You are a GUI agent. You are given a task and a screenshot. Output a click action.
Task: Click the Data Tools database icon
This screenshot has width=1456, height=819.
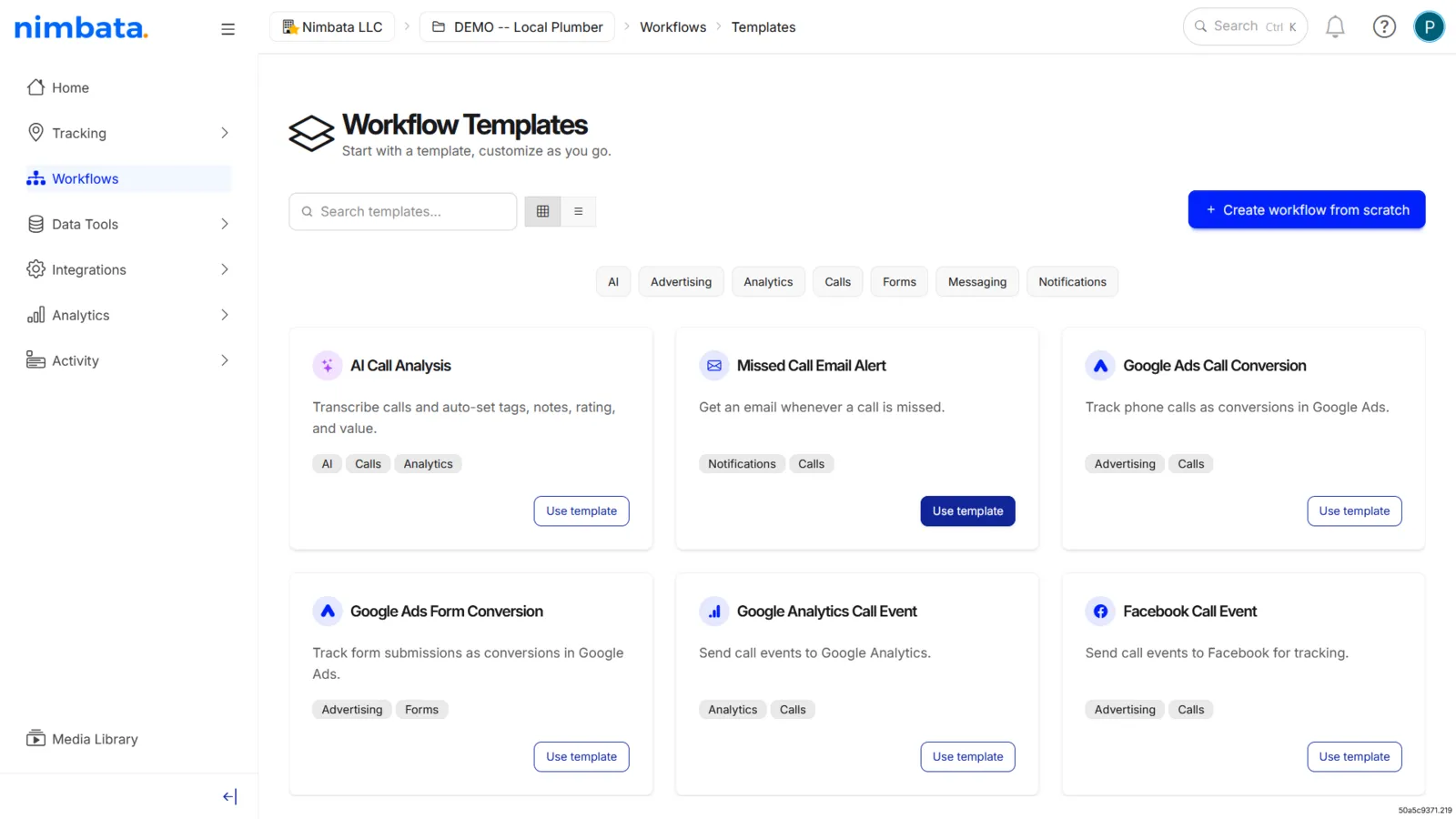click(35, 224)
